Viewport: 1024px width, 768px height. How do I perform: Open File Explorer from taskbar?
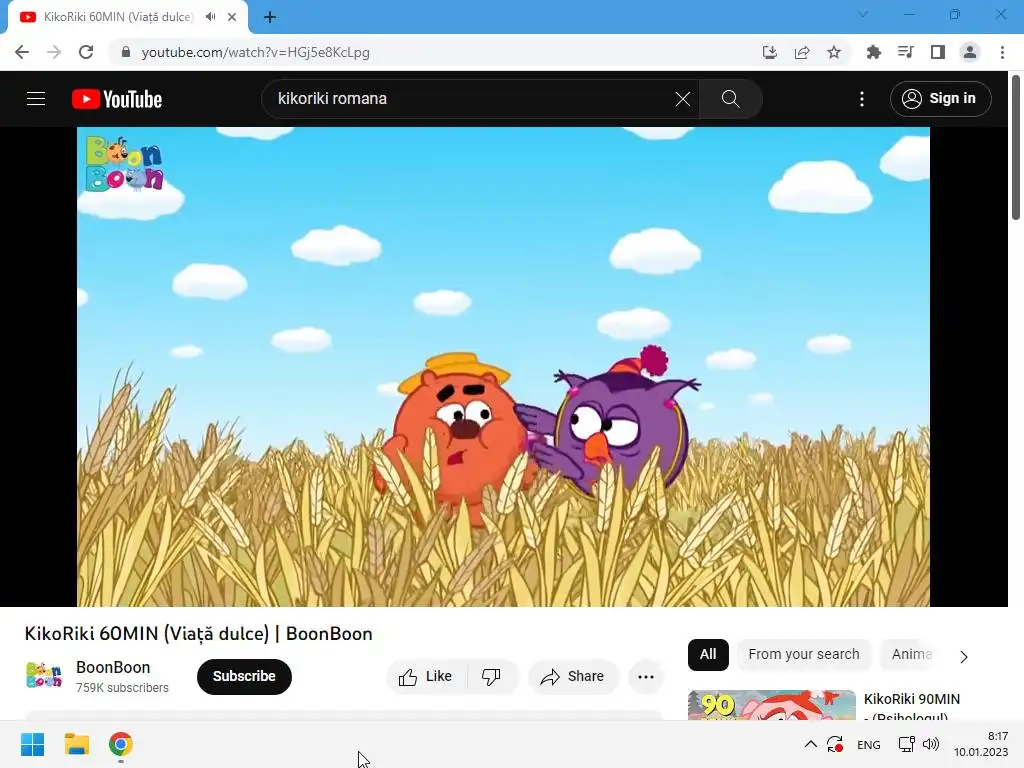(77, 744)
